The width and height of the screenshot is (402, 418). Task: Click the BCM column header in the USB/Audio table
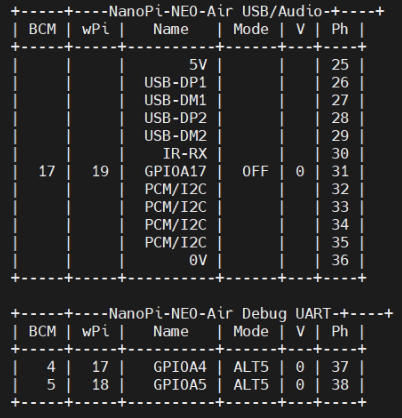tap(42, 29)
